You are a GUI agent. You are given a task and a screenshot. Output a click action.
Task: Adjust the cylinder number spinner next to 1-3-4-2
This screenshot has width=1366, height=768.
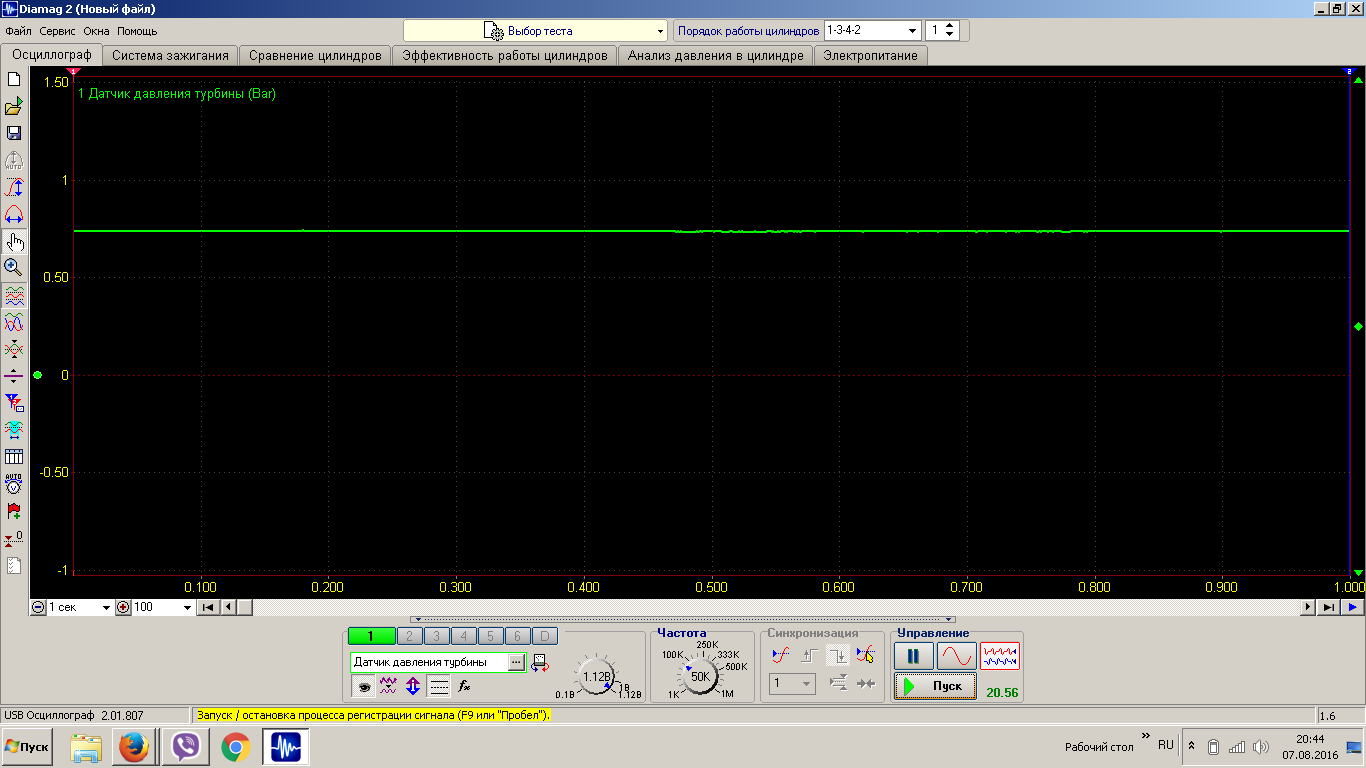coord(951,30)
